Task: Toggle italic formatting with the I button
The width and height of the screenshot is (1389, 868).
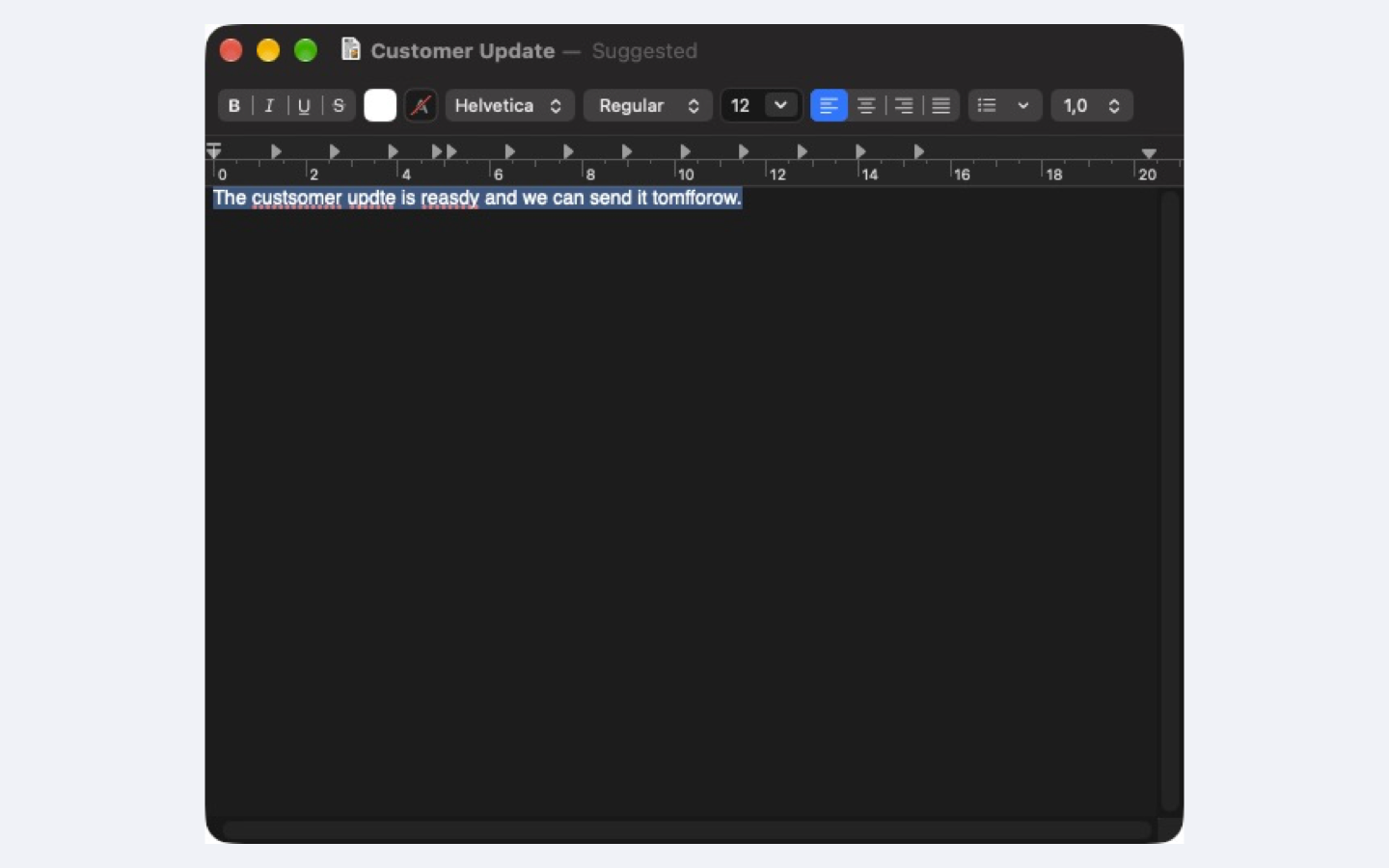Action: click(269, 106)
